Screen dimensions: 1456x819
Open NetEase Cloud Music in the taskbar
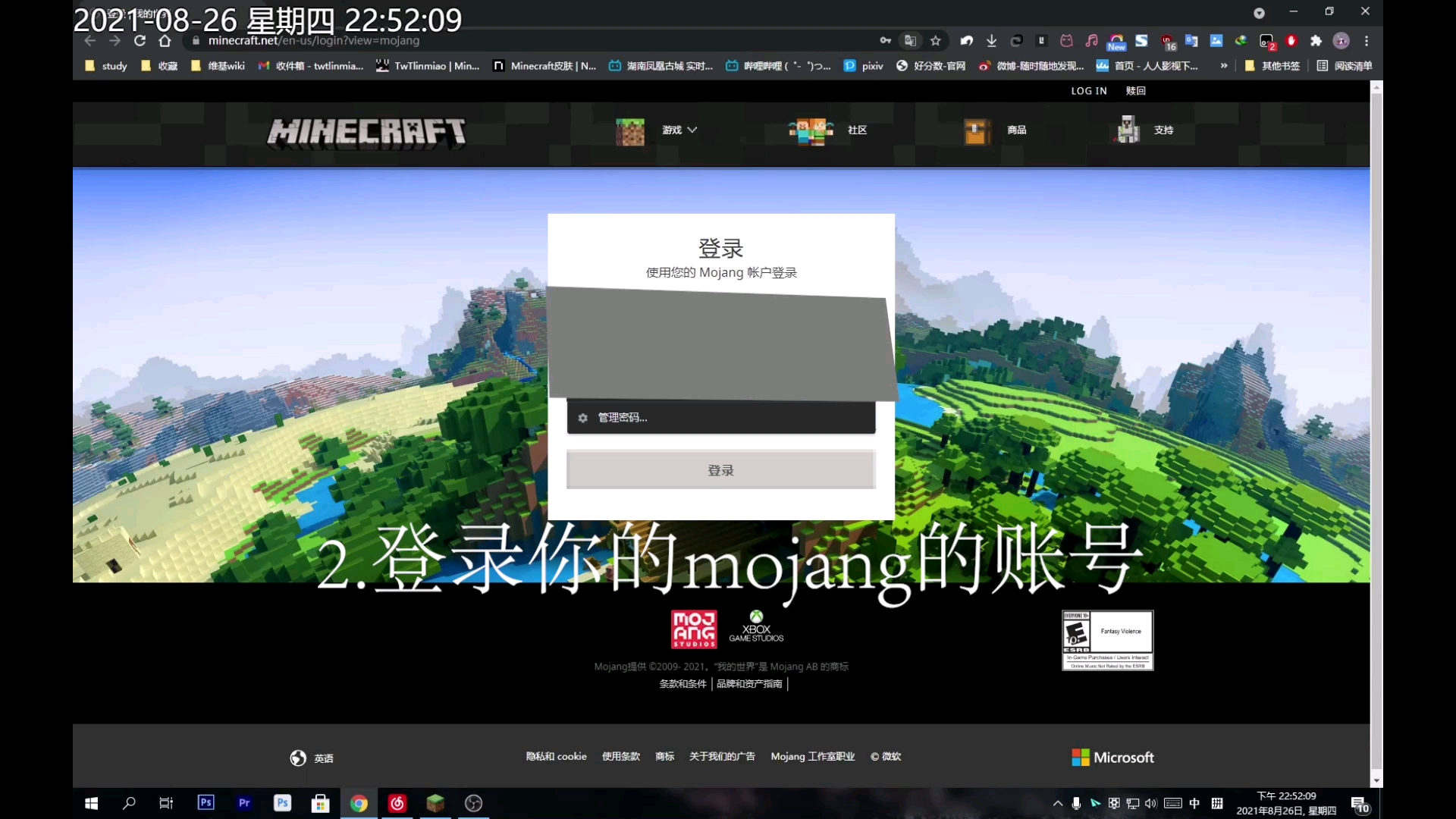point(397,803)
